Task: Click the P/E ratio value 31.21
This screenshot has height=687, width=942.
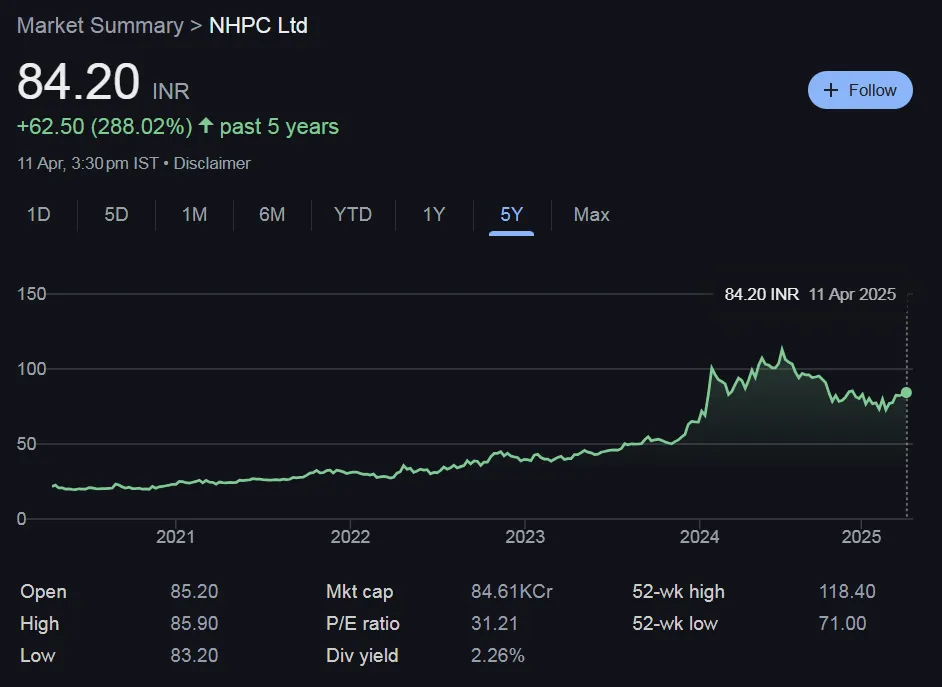Action: [x=494, y=623]
